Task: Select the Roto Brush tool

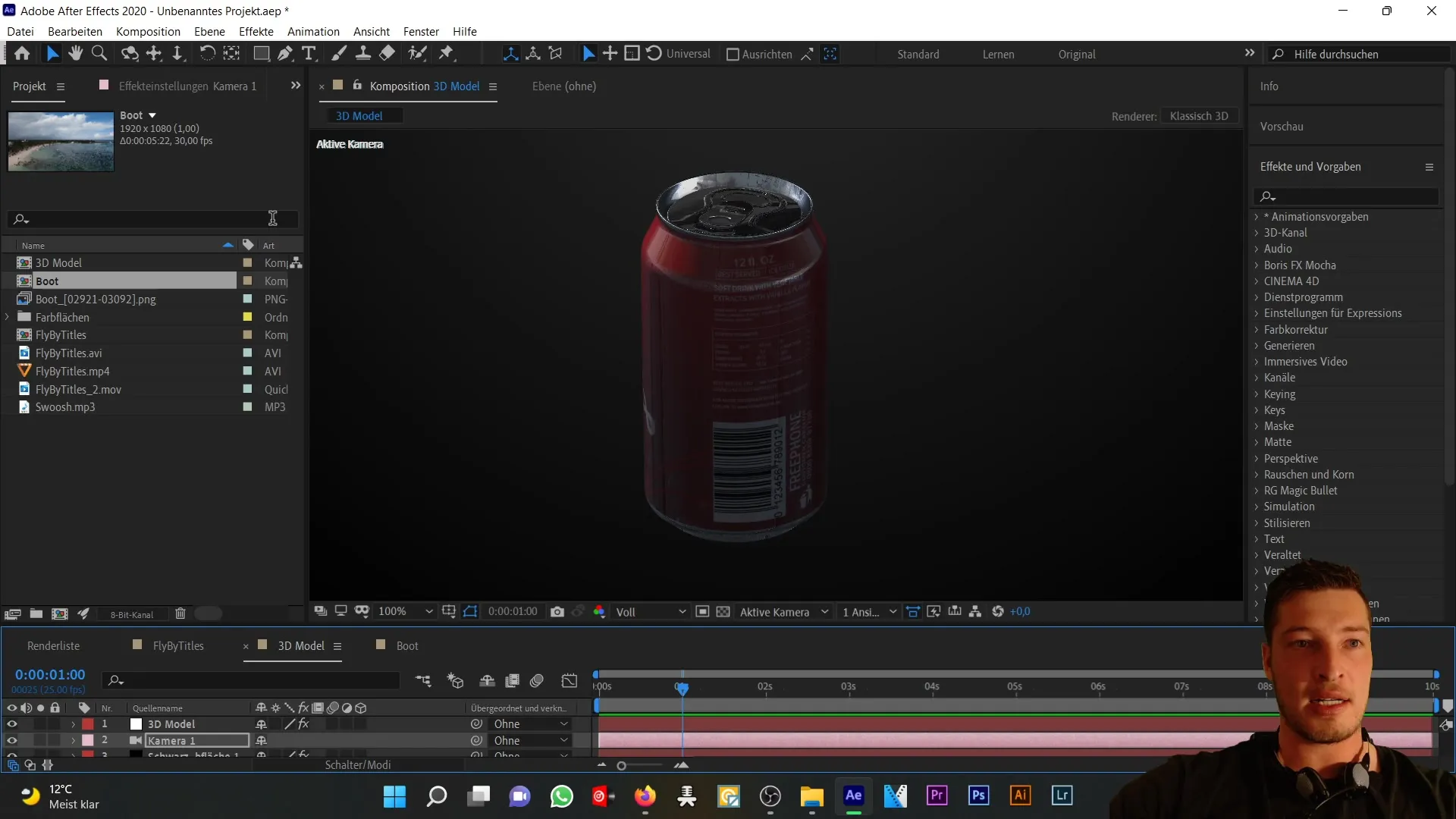Action: (417, 54)
